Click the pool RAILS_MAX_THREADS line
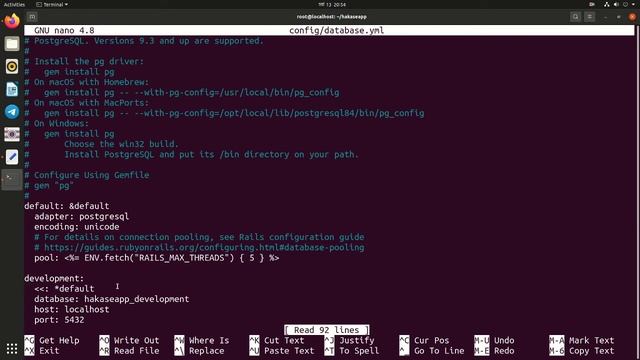 pos(156,258)
